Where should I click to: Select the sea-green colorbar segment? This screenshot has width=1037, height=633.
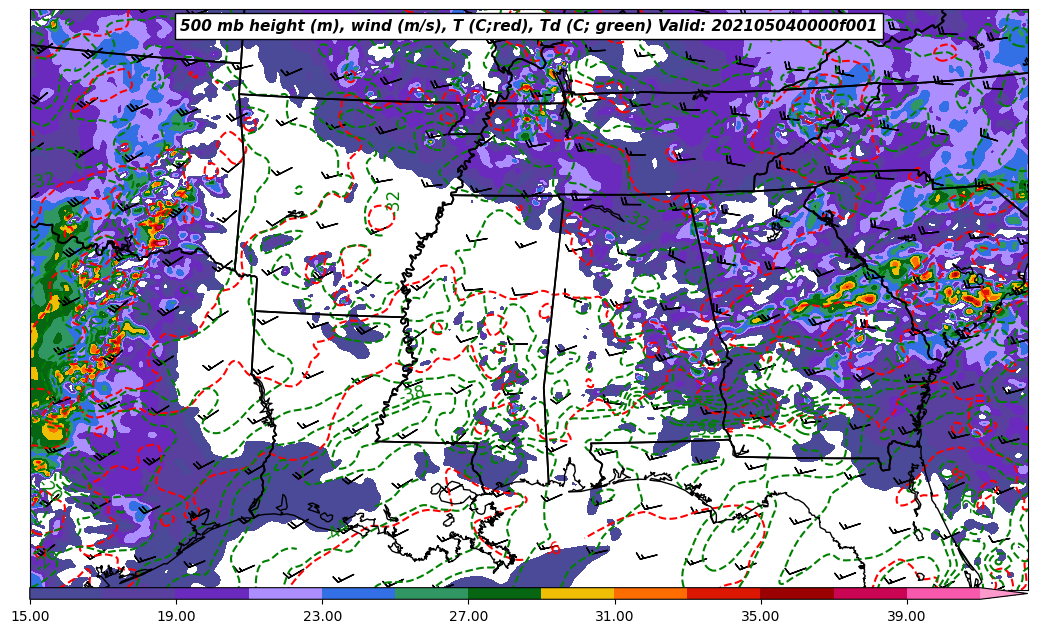coord(431,593)
